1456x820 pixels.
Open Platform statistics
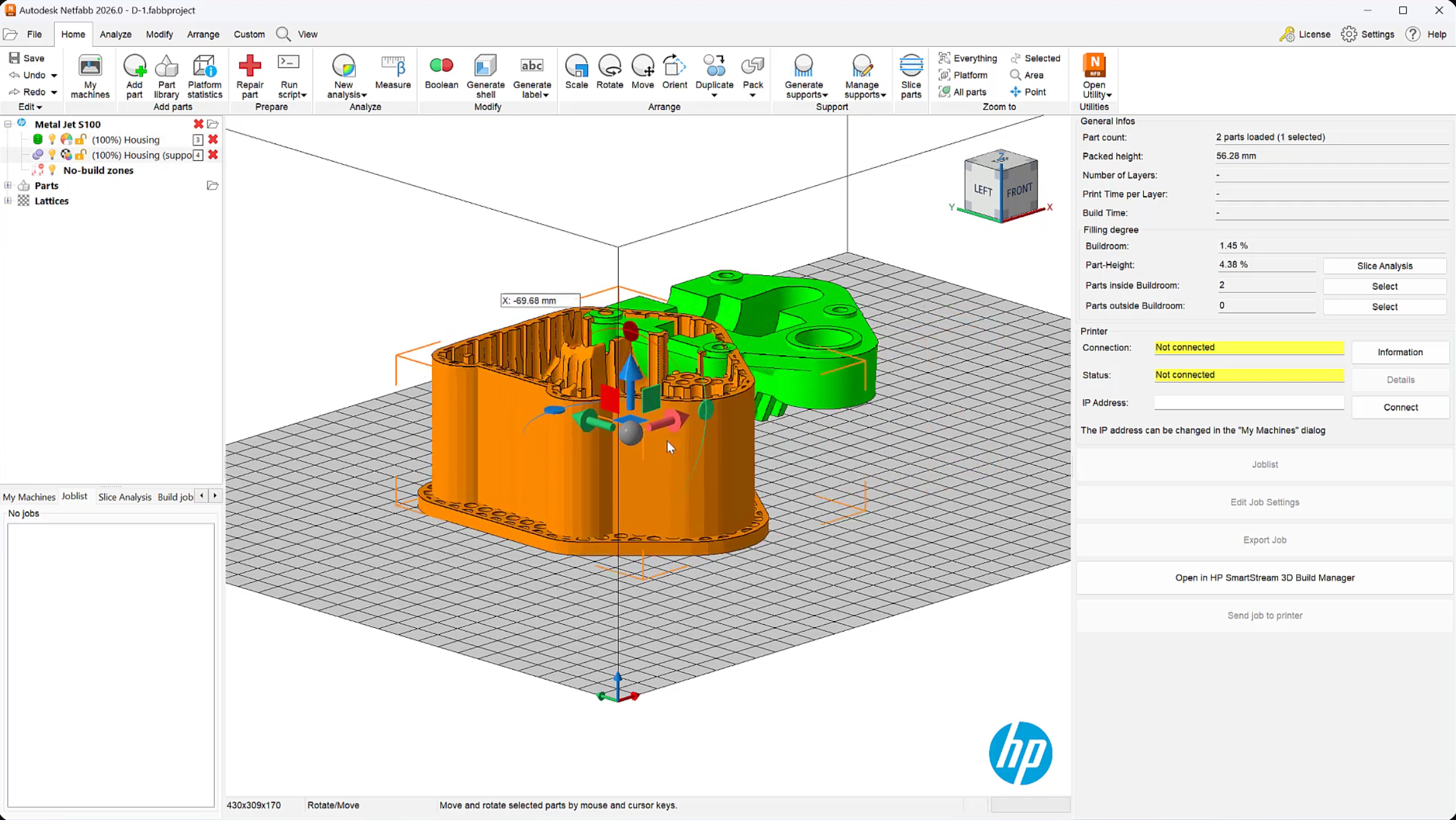(x=204, y=76)
